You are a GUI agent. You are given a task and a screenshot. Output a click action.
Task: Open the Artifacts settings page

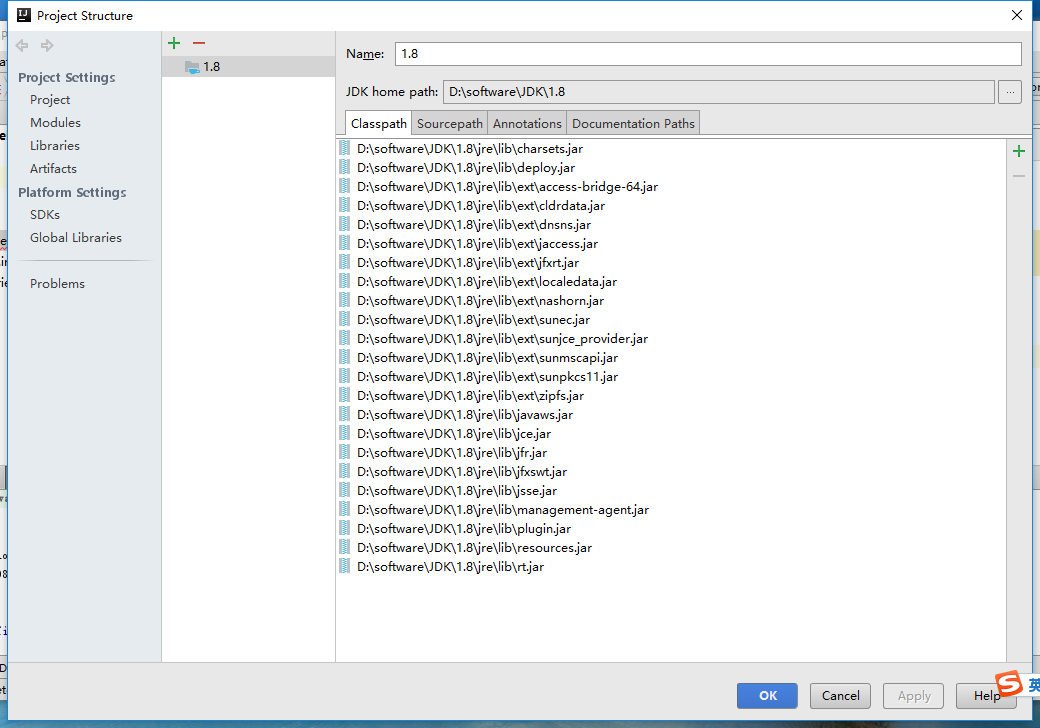[53, 168]
